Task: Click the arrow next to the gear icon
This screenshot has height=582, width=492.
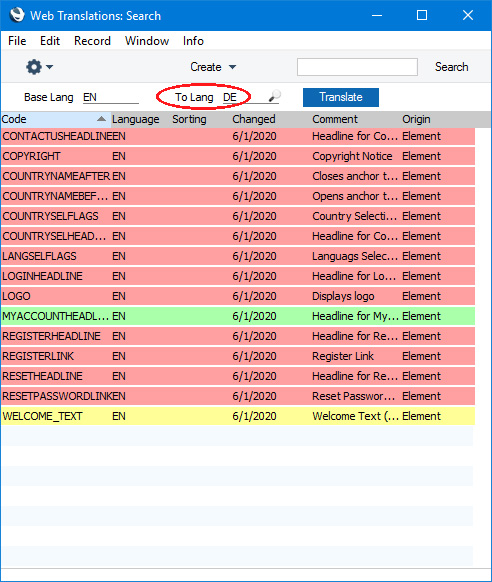Action: point(49,67)
